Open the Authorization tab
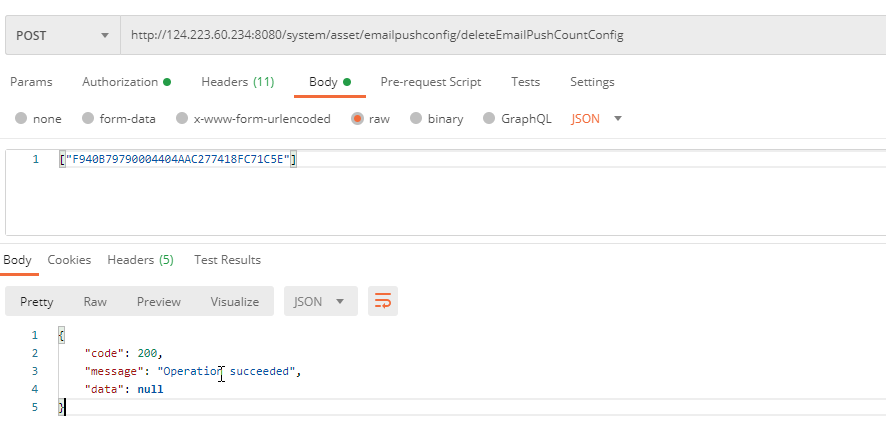 125,82
